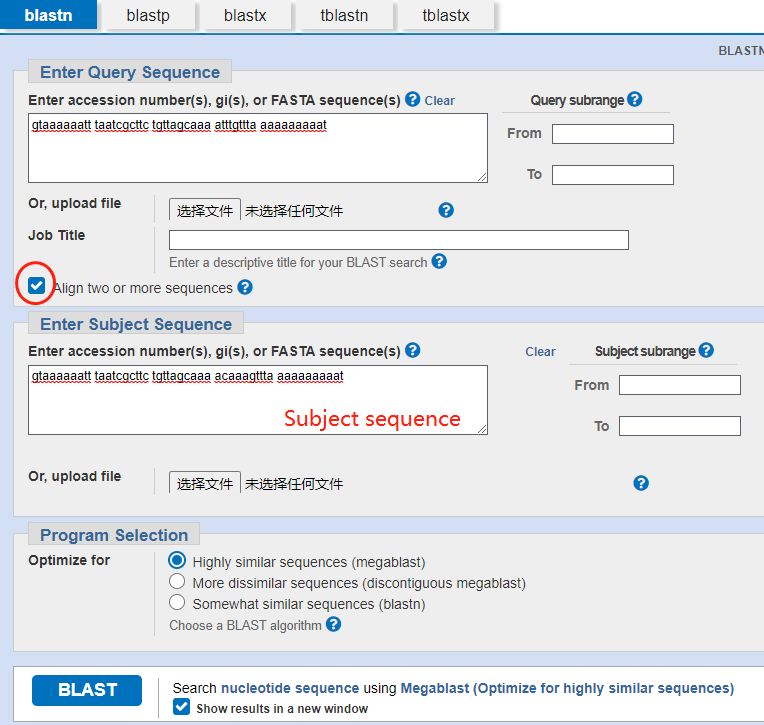764x725 pixels.
Task: Open help icon for Align two or more sequences
Action: click(245, 287)
